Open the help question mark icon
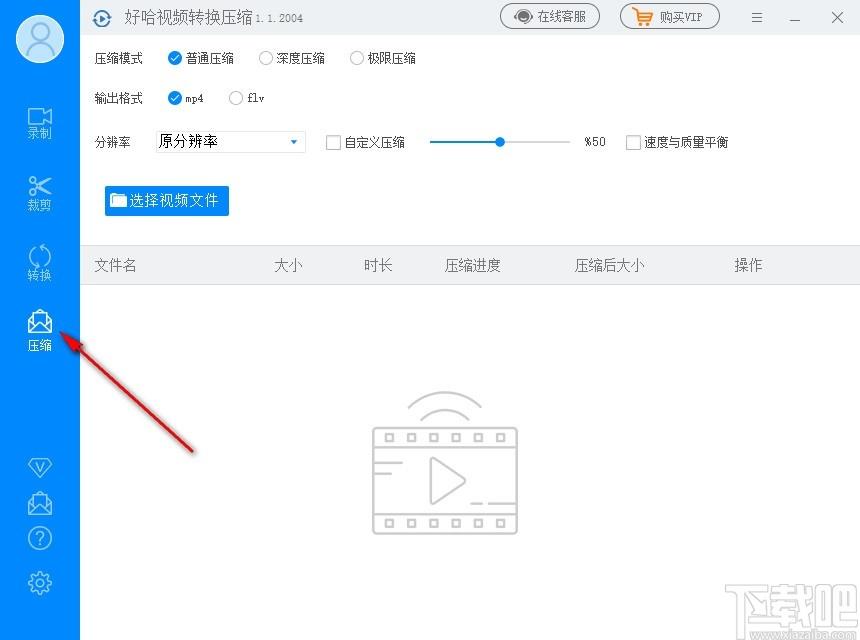 click(x=39, y=539)
